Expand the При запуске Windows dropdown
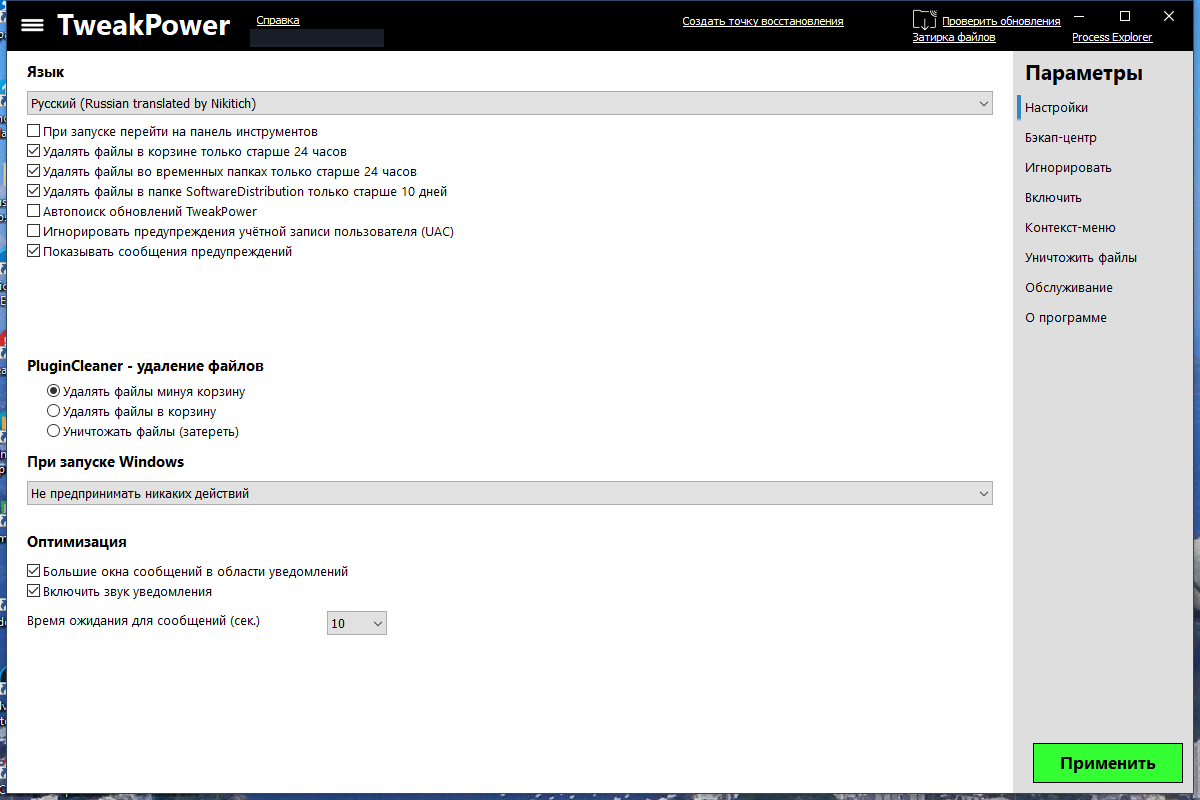The height and width of the screenshot is (800, 1200). 510,493
